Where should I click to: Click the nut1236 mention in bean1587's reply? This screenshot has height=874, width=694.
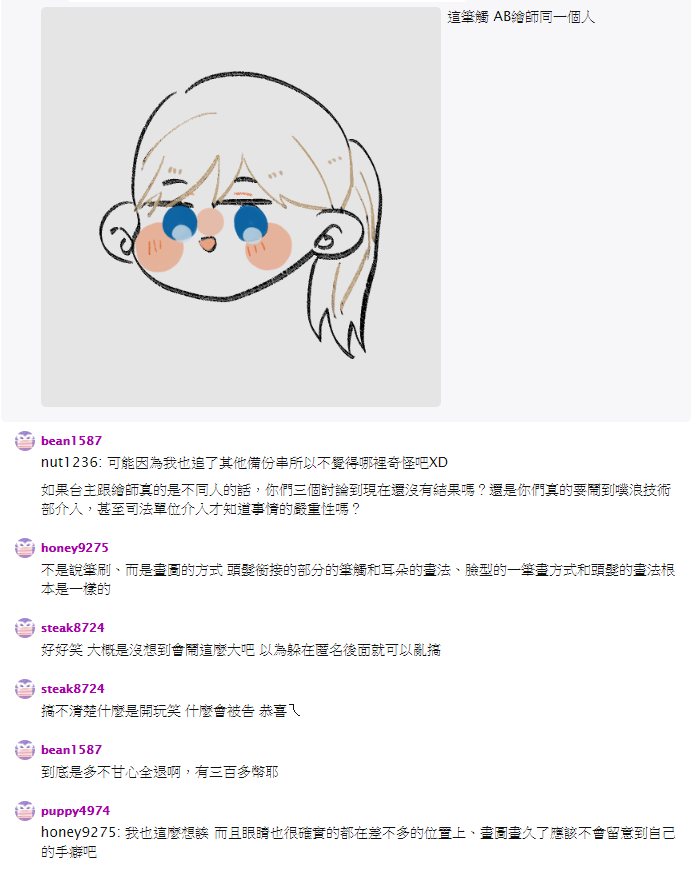click(71, 463)
